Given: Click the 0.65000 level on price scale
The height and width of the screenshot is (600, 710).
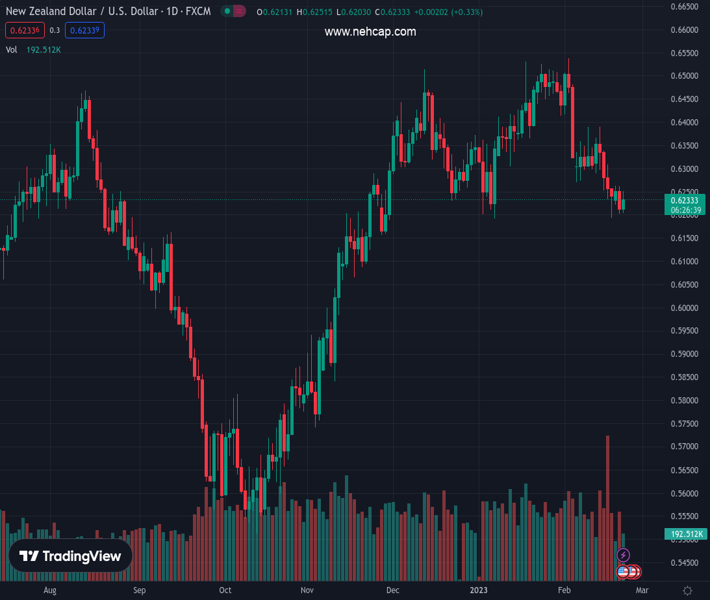Looking at the screenshot, I should click(684, 76).
